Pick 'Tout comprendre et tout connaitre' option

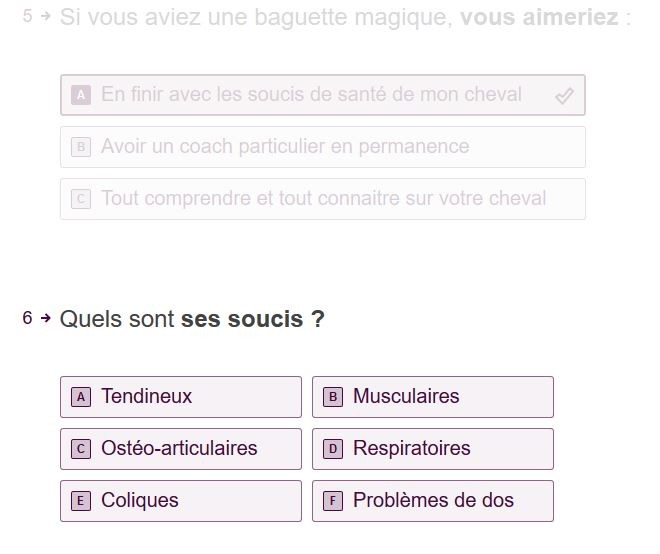point(323,199)
